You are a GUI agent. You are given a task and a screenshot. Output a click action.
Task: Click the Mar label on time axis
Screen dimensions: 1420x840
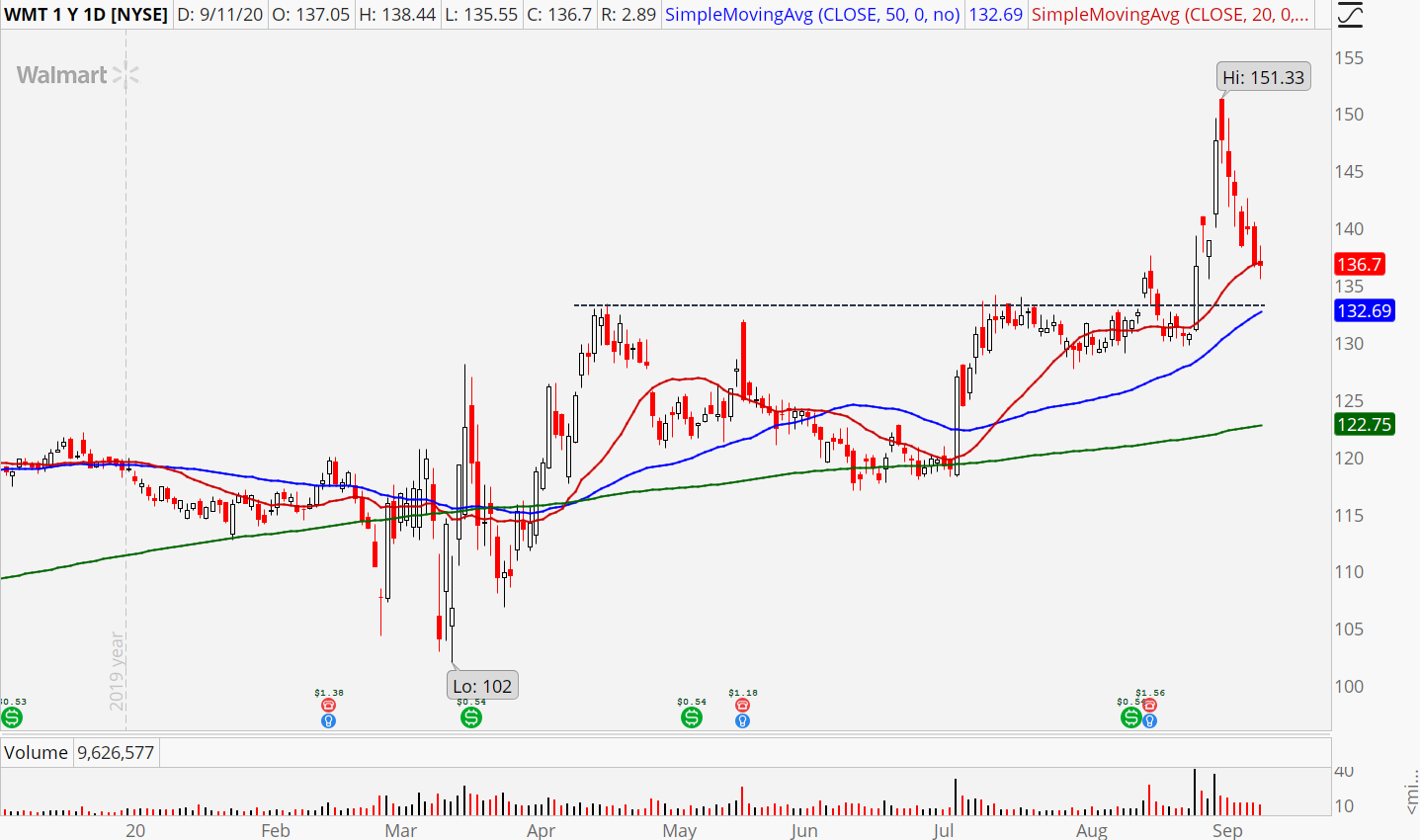tap(401, 830)
